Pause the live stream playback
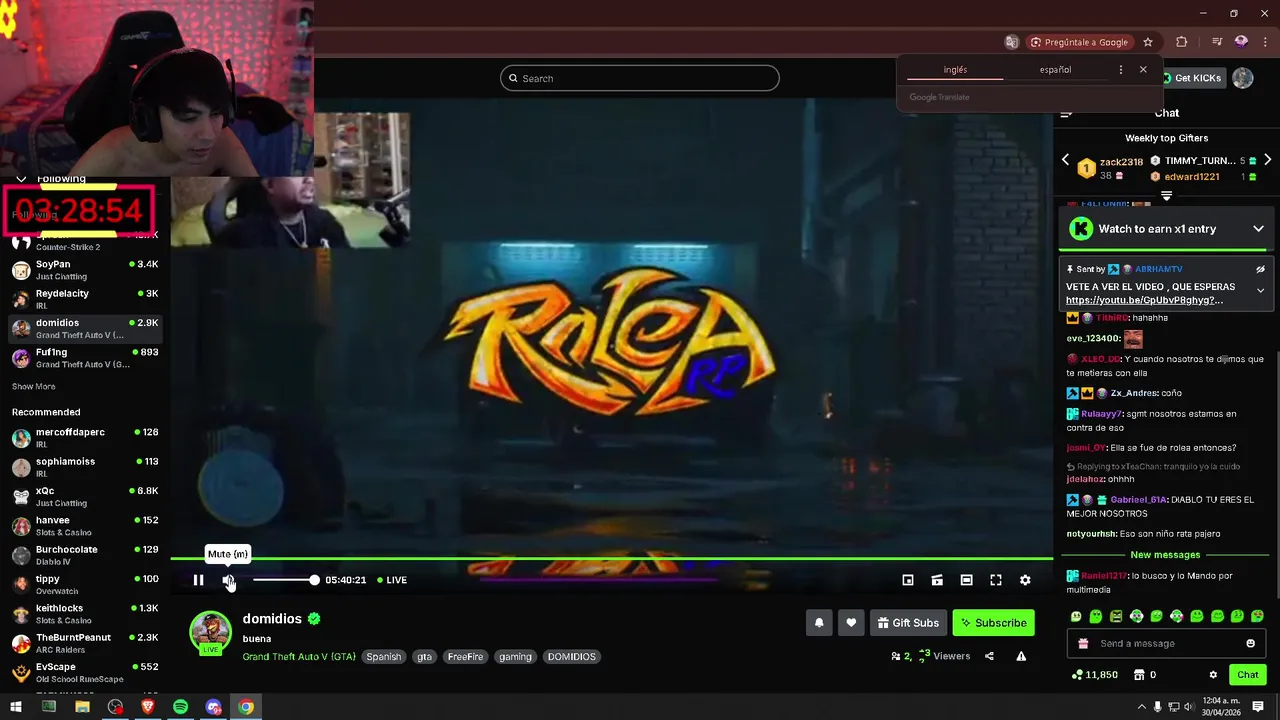The image size is (1280, 720). (198, 580)
